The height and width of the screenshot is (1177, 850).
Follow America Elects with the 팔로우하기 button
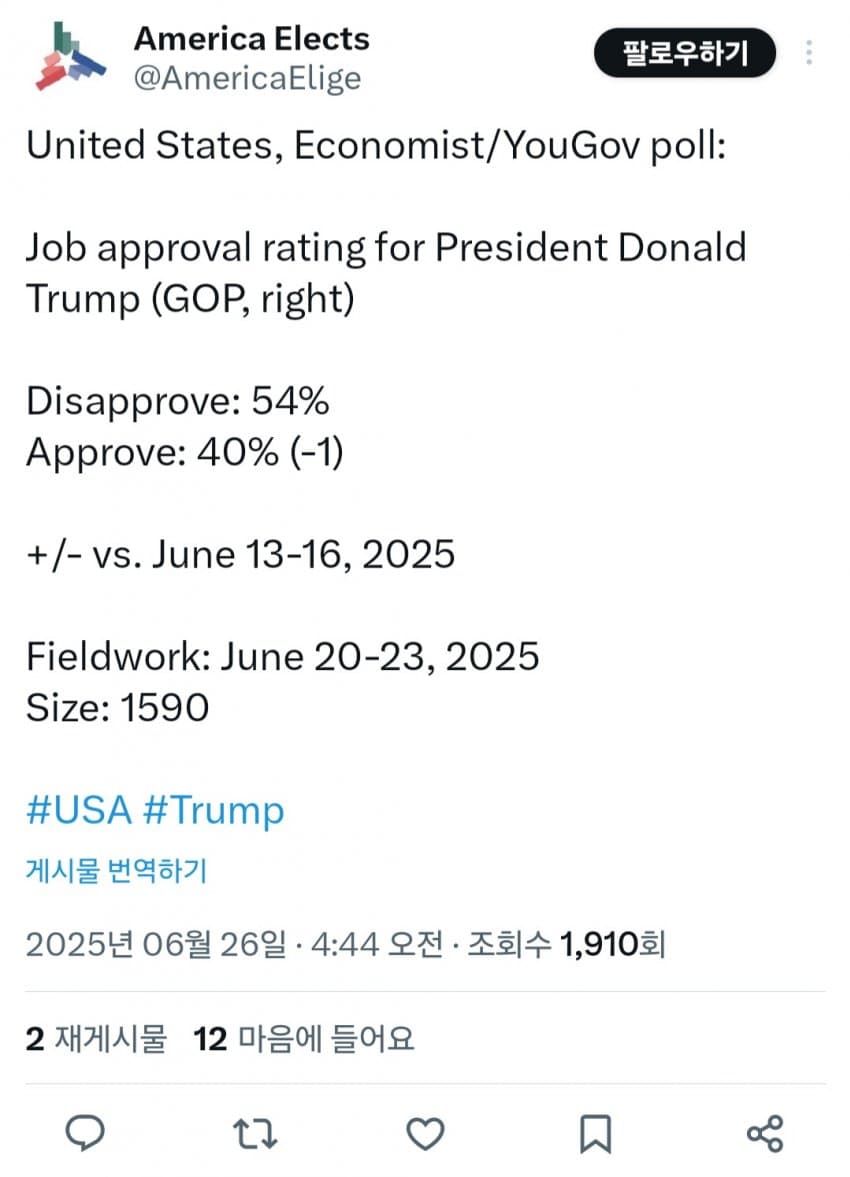pos(685,53)
